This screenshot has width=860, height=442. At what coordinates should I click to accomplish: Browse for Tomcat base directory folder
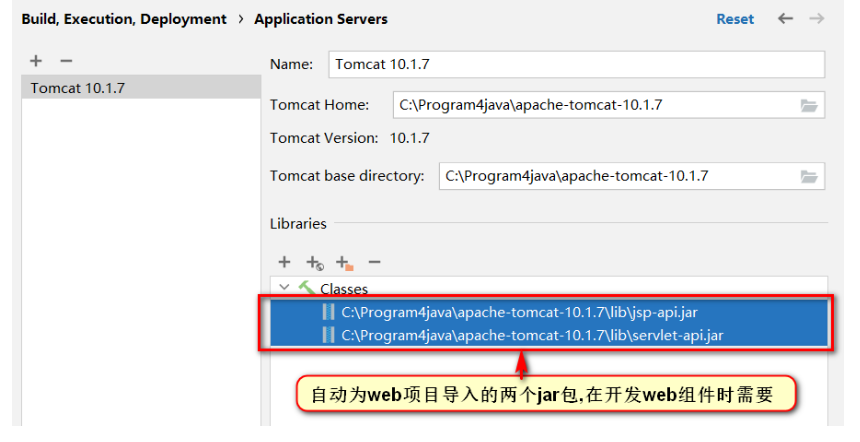click(809, 177)
